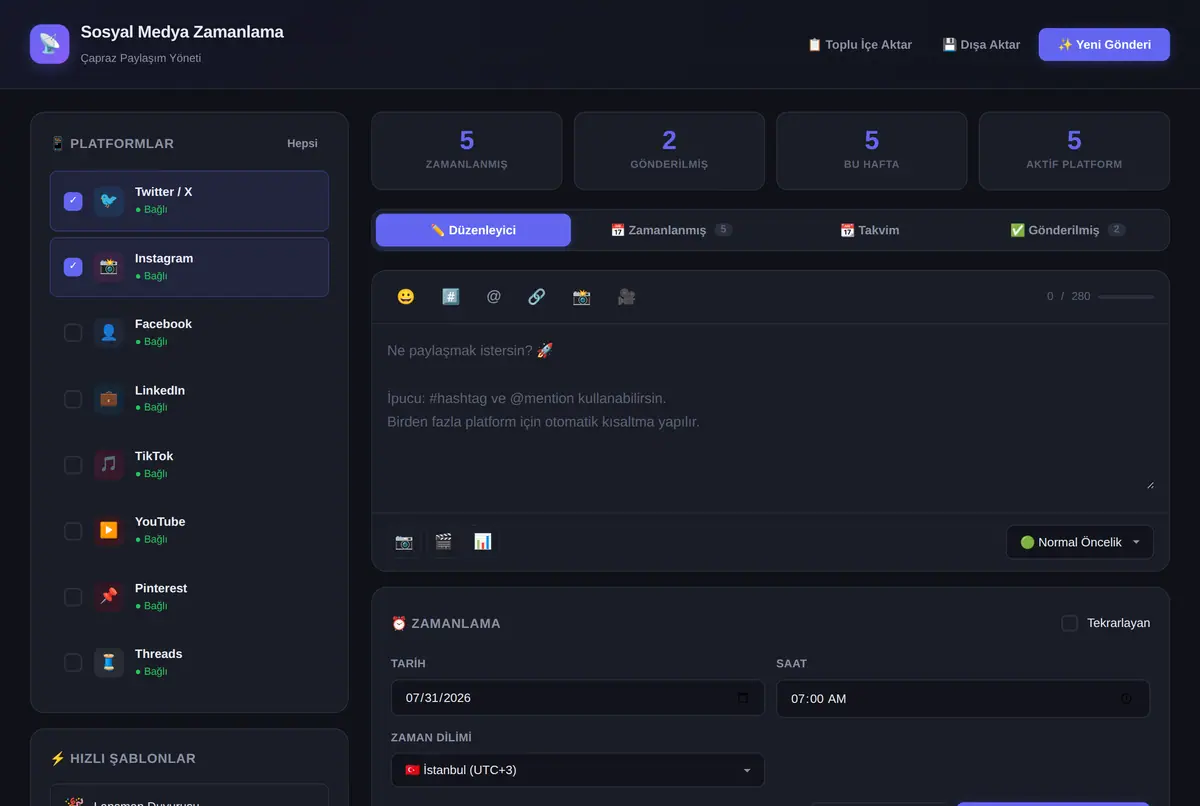This screenshot has height=806, width=1200.
Task: Go to the Takvim tab
Action: pos(870,230)
